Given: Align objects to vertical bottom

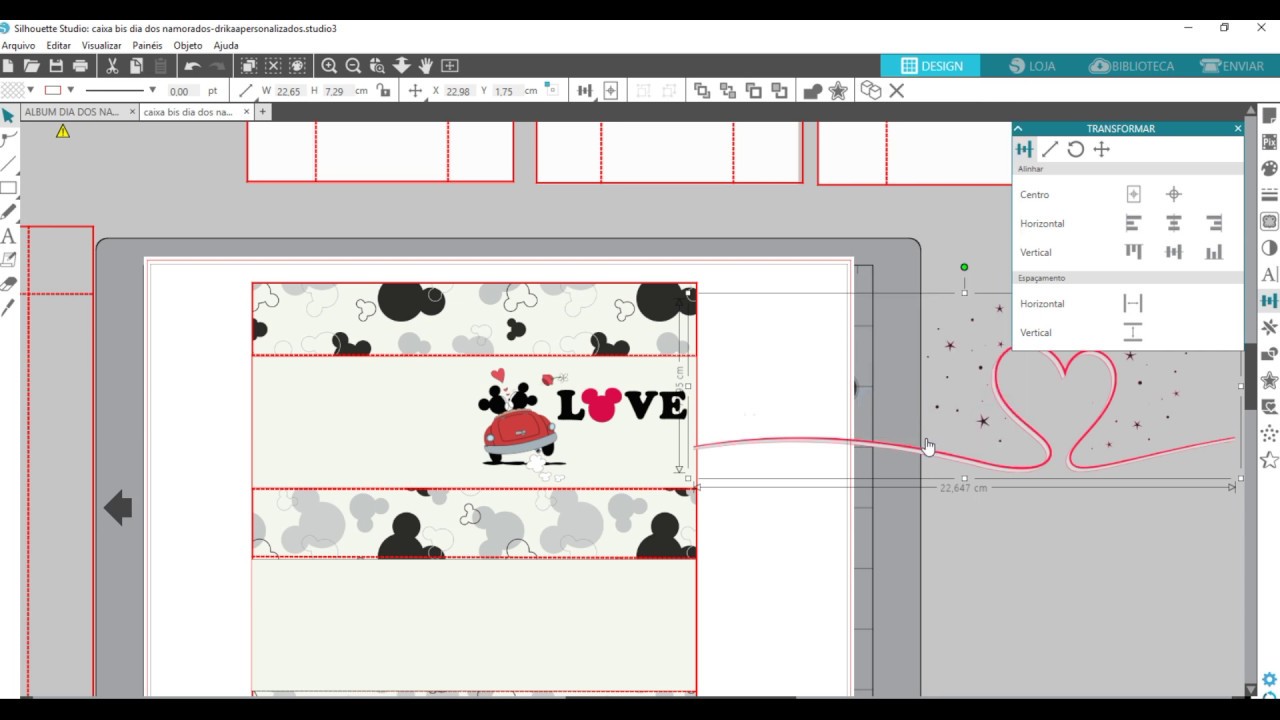Looking at the screenshot, I should [1214, 252].
